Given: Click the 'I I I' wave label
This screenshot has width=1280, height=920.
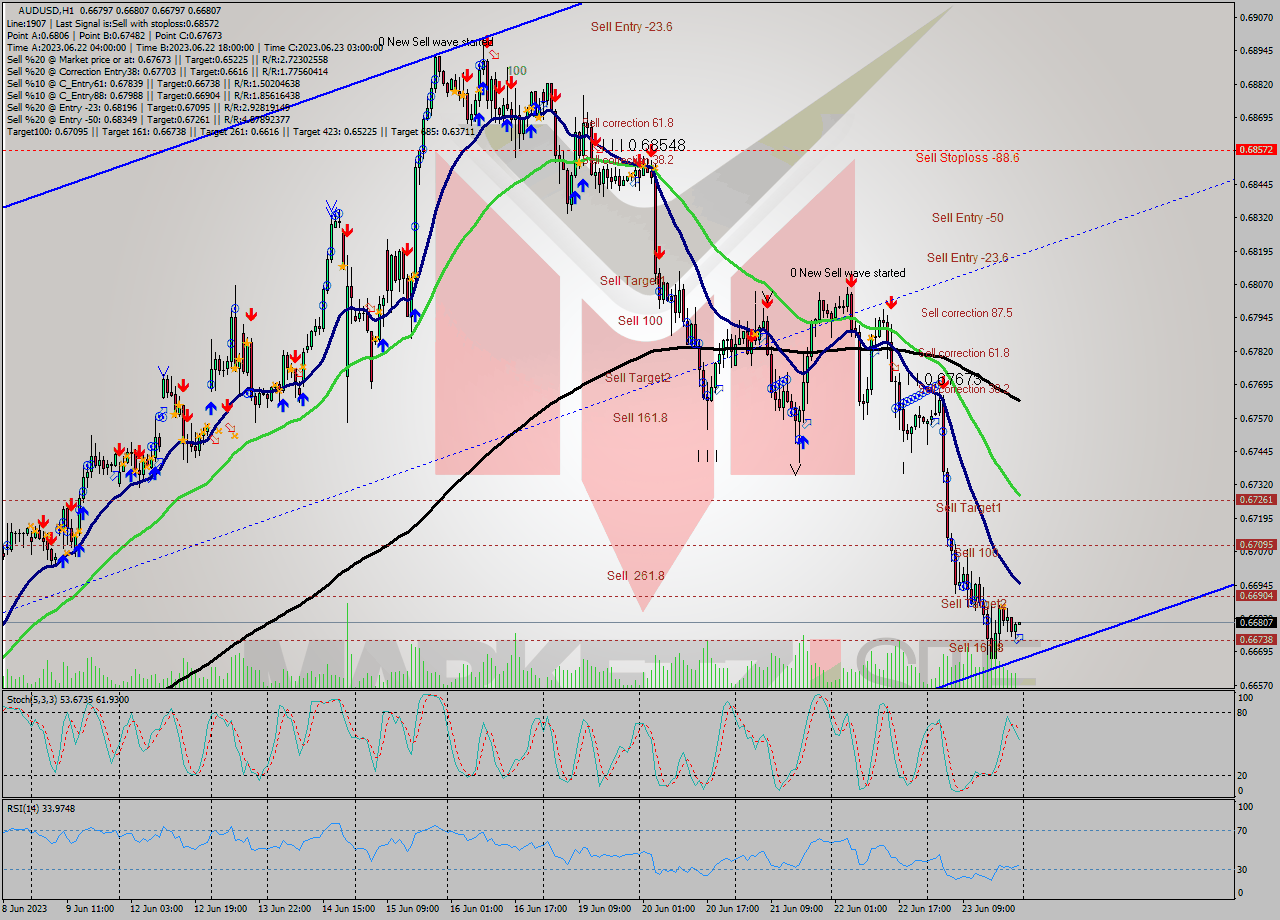Looking at the screenshot, I should (708, 456).
